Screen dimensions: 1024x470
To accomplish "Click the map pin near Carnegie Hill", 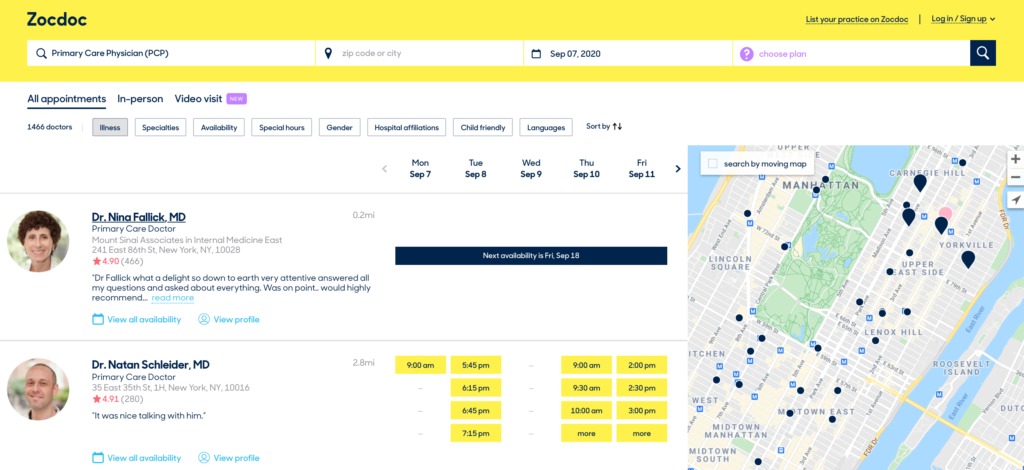I will (x=920, y=183).
